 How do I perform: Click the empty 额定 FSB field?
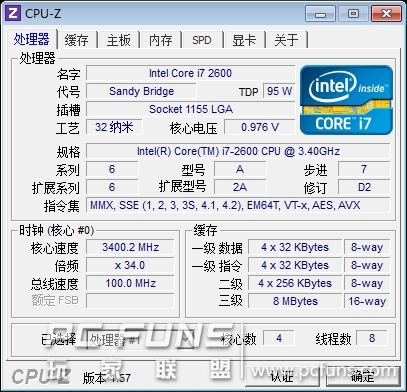(130, 301)
